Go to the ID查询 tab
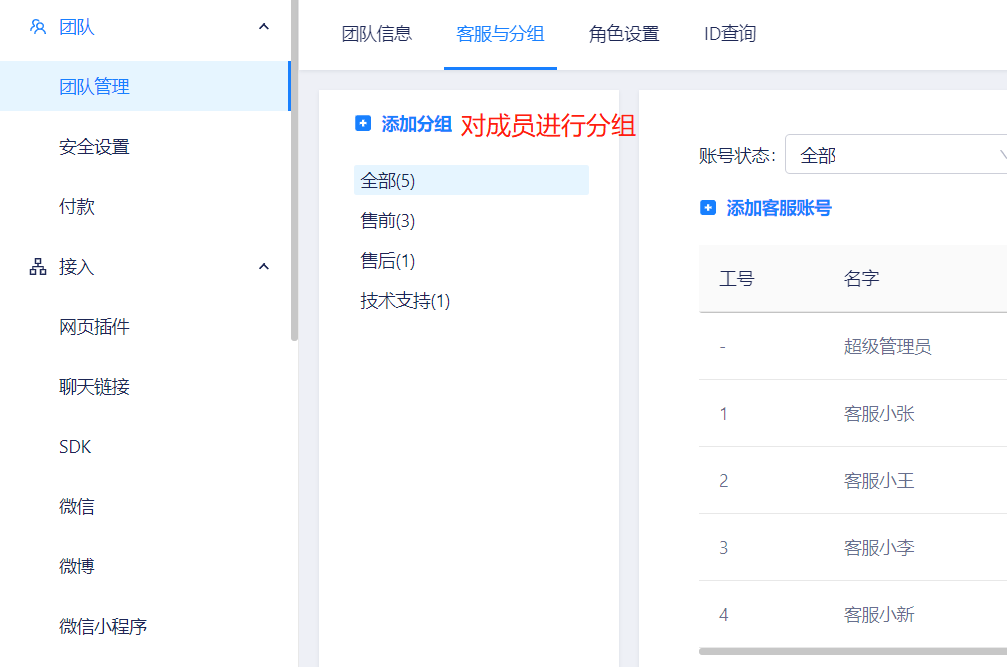 pos(730,33)
